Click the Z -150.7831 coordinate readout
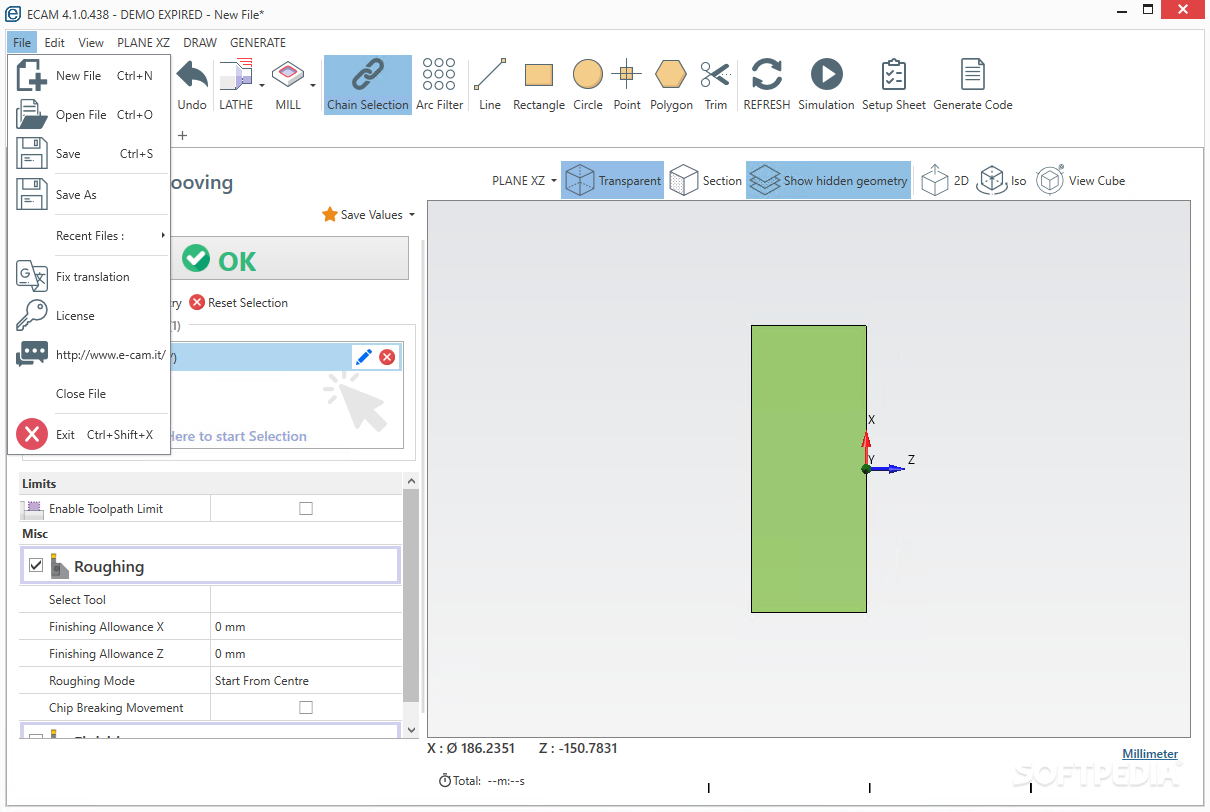1210x812 pixels. coord(578,748)
